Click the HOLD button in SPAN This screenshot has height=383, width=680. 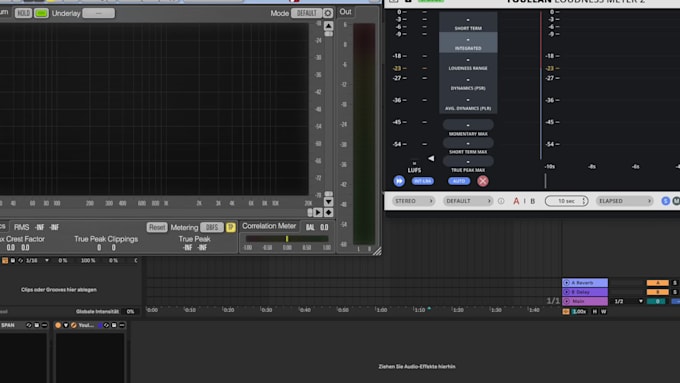tap(23, 13)
